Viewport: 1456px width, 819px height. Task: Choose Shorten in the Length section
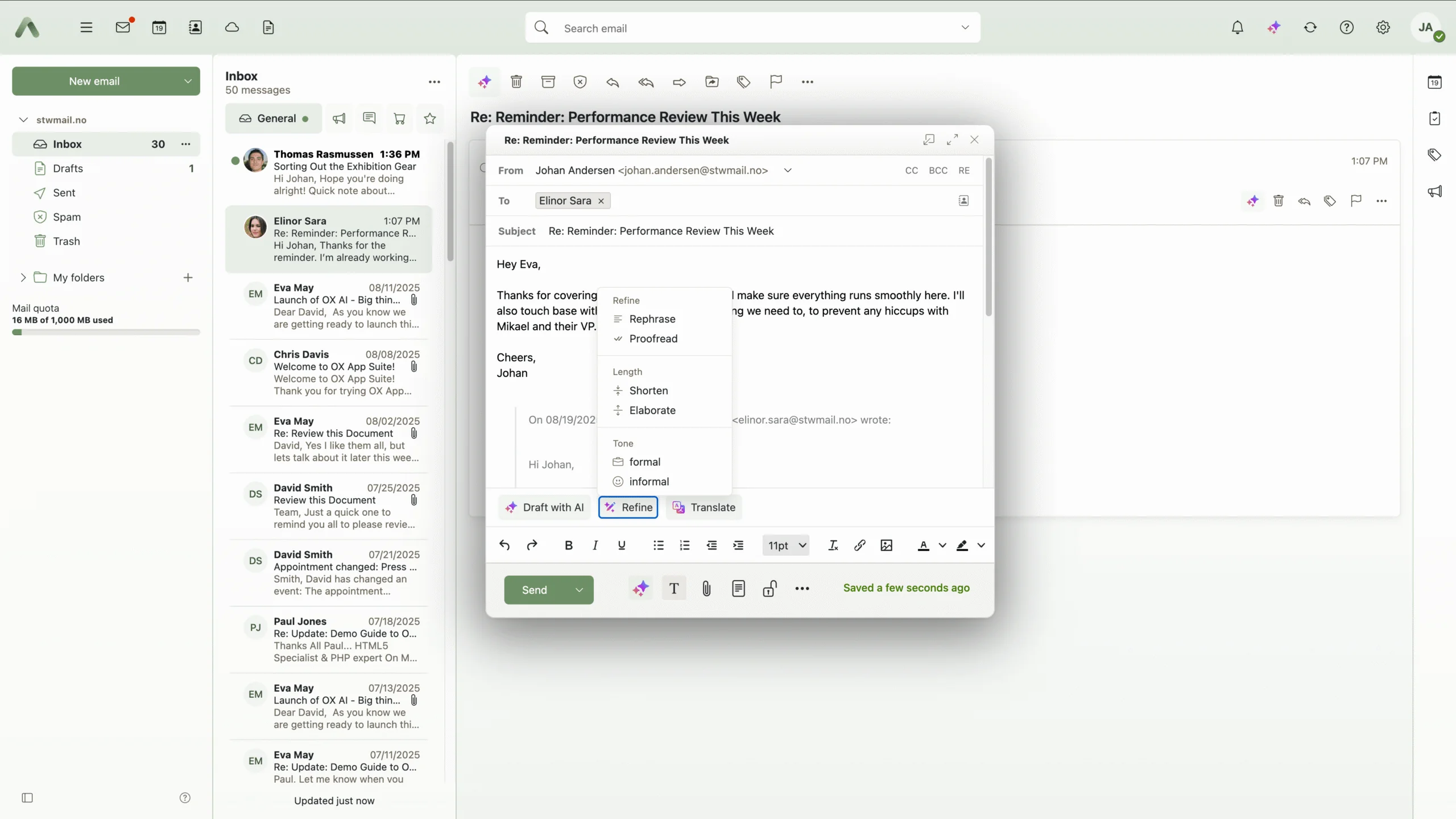point(648,391)
